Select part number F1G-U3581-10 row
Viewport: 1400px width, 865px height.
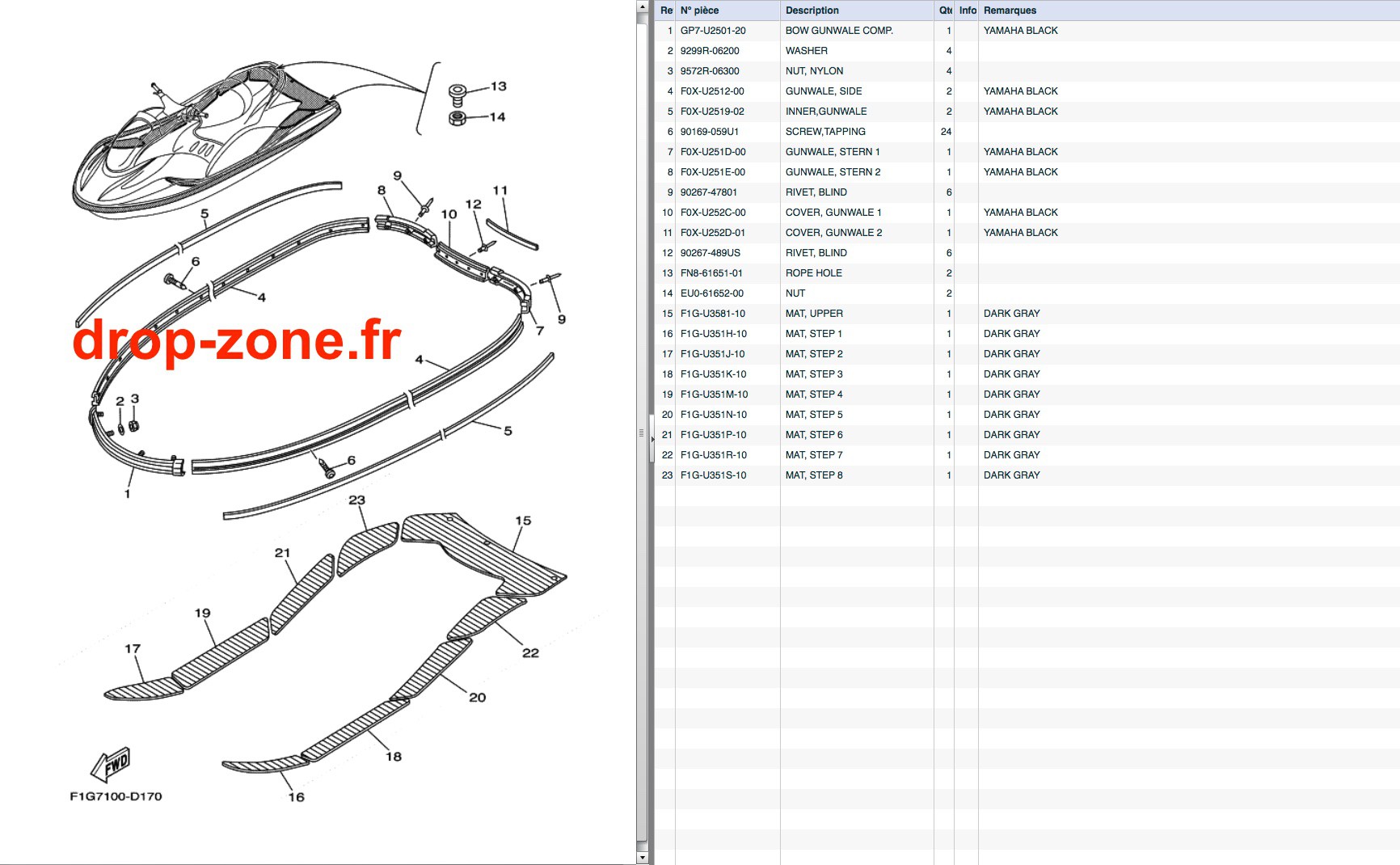coord(1027,314)
